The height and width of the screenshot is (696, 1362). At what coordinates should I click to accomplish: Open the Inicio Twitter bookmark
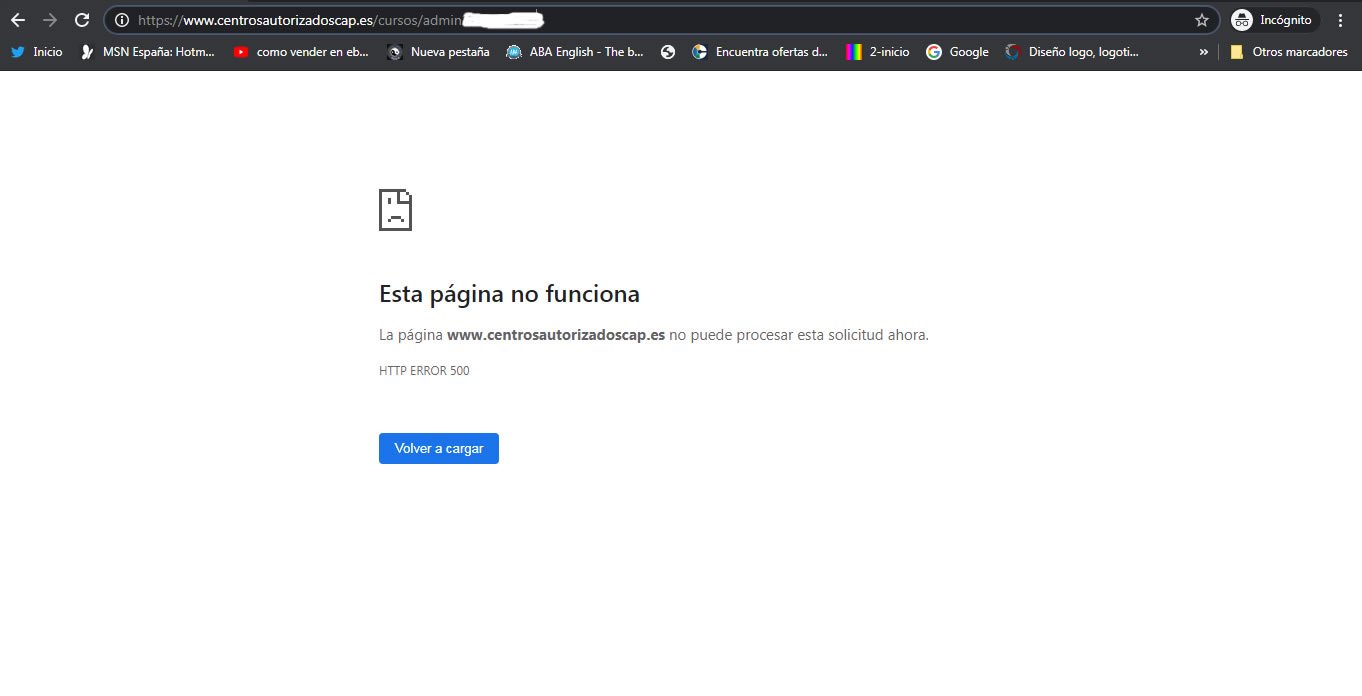(x=36, y=52)
